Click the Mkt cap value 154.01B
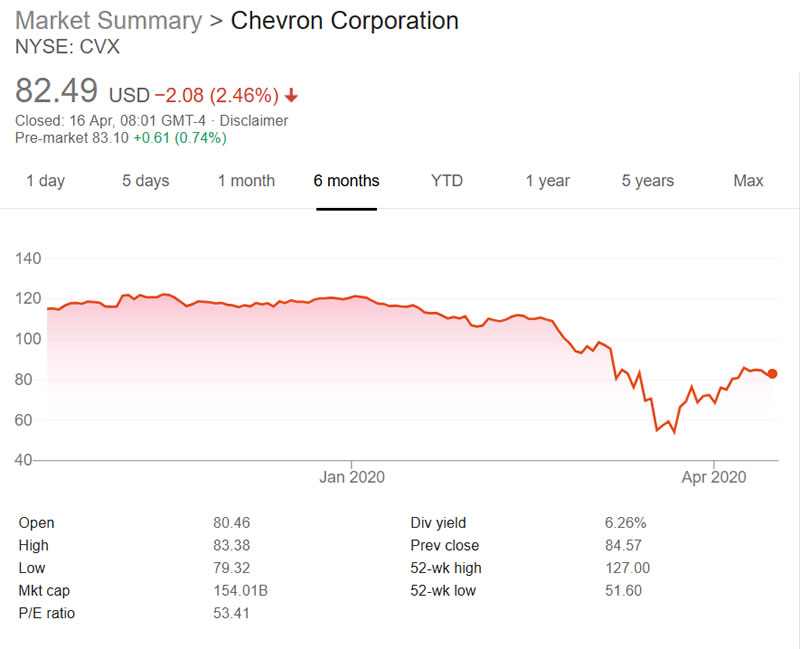800x649 pixels. click(240, 590)
